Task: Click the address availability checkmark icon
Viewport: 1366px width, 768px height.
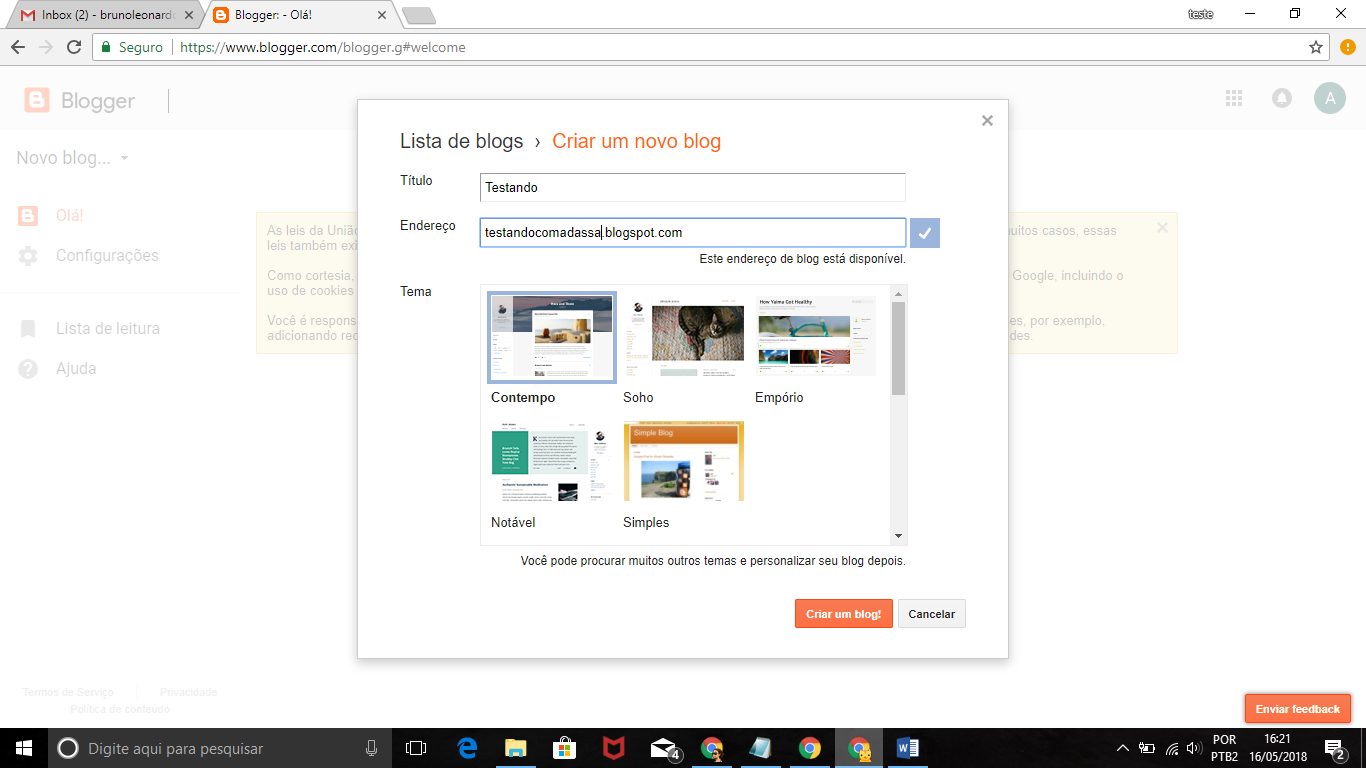Action: click(x=925, y=233)
